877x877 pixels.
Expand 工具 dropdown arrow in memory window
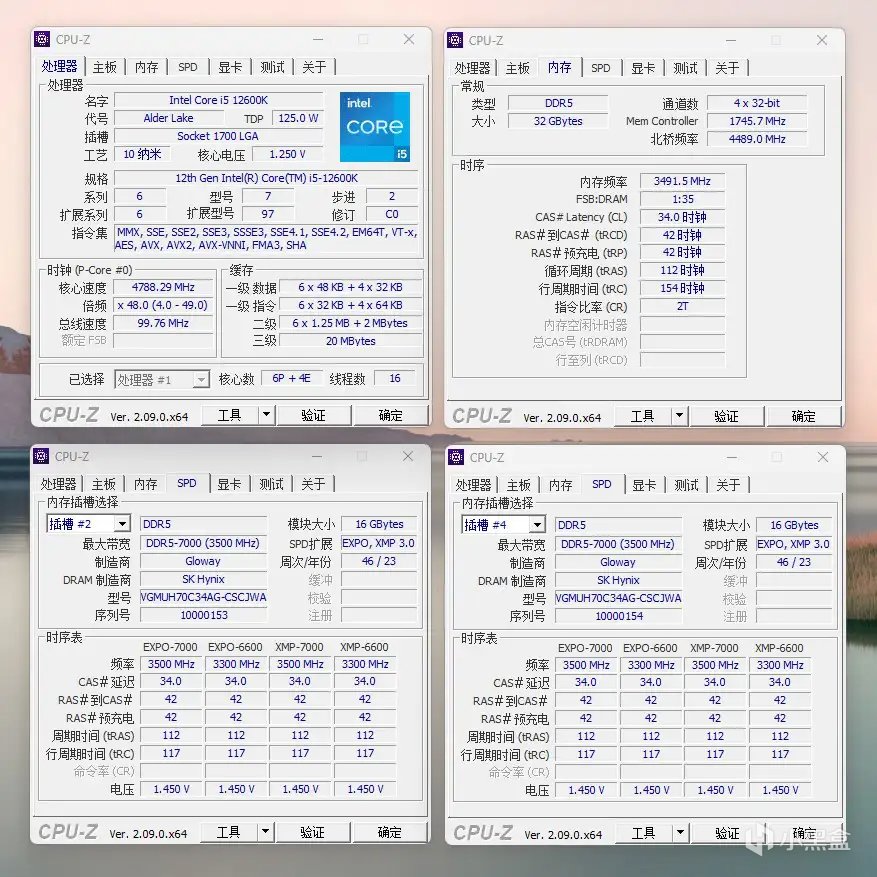(x=680, y=416)
